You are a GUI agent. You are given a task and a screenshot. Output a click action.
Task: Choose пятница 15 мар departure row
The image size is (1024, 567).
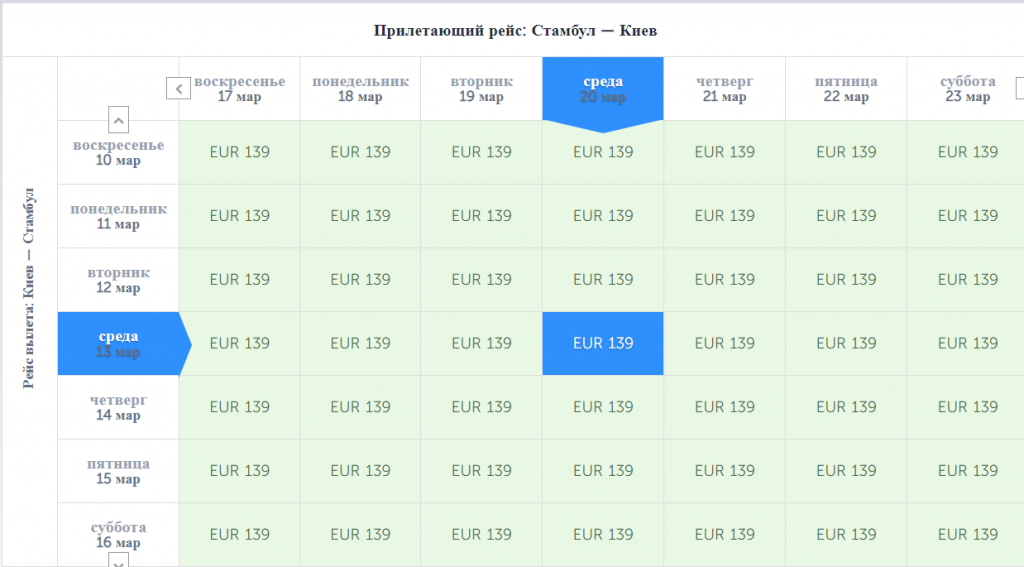click(x=118, y=471)
